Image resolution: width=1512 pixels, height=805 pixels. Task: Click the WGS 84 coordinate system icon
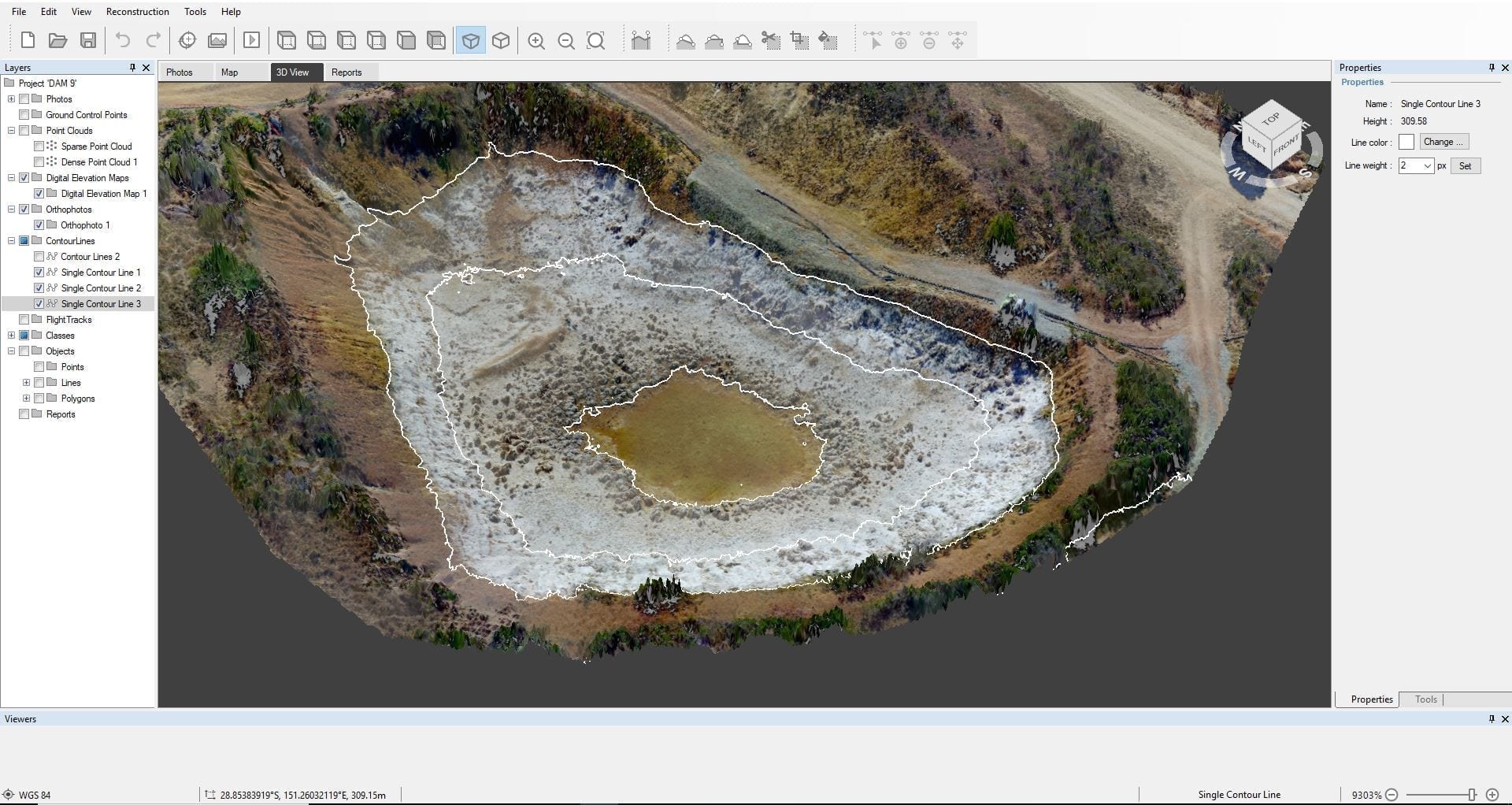(x=9, y=795)
